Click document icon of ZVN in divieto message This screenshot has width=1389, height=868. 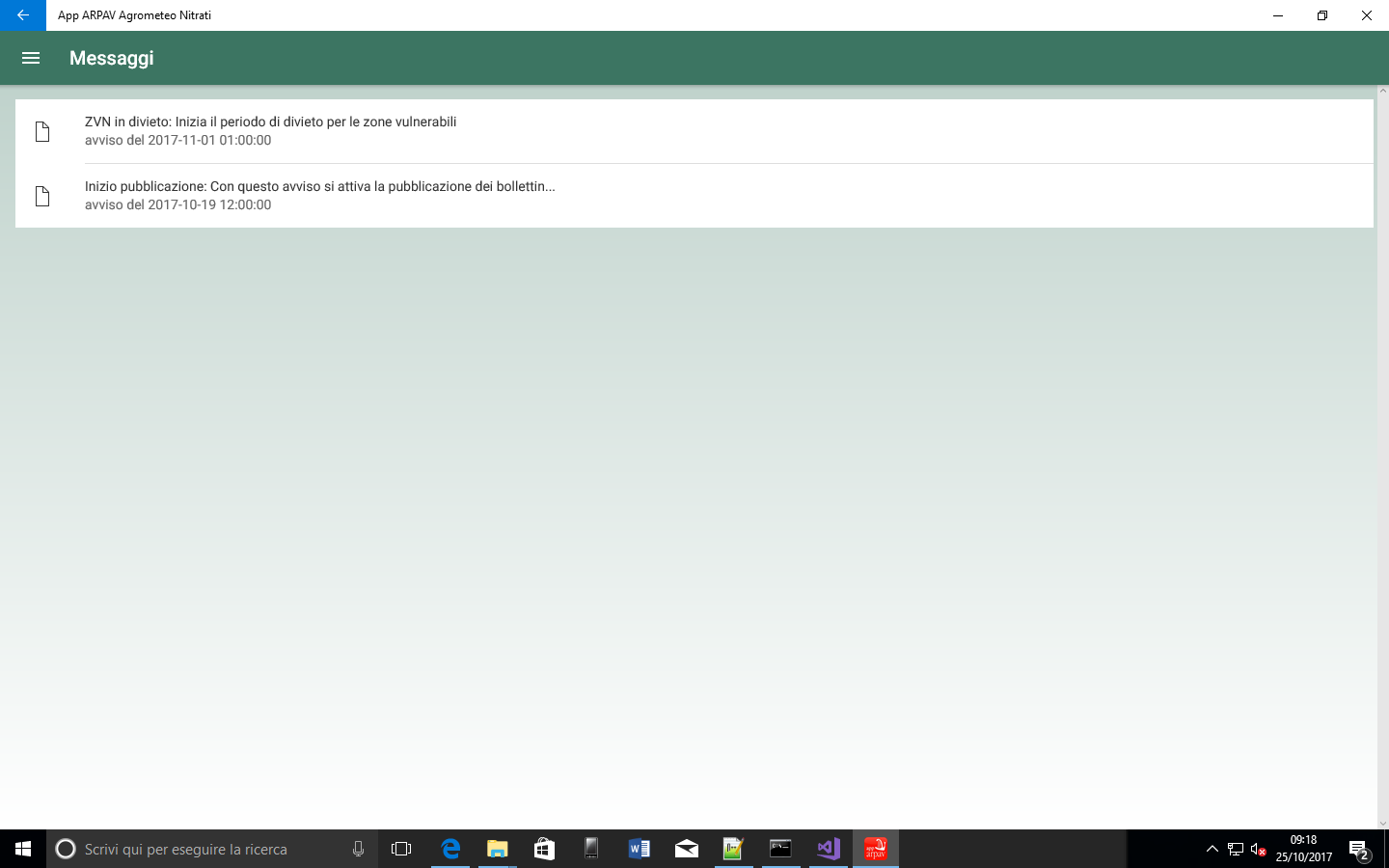point(42,131)
